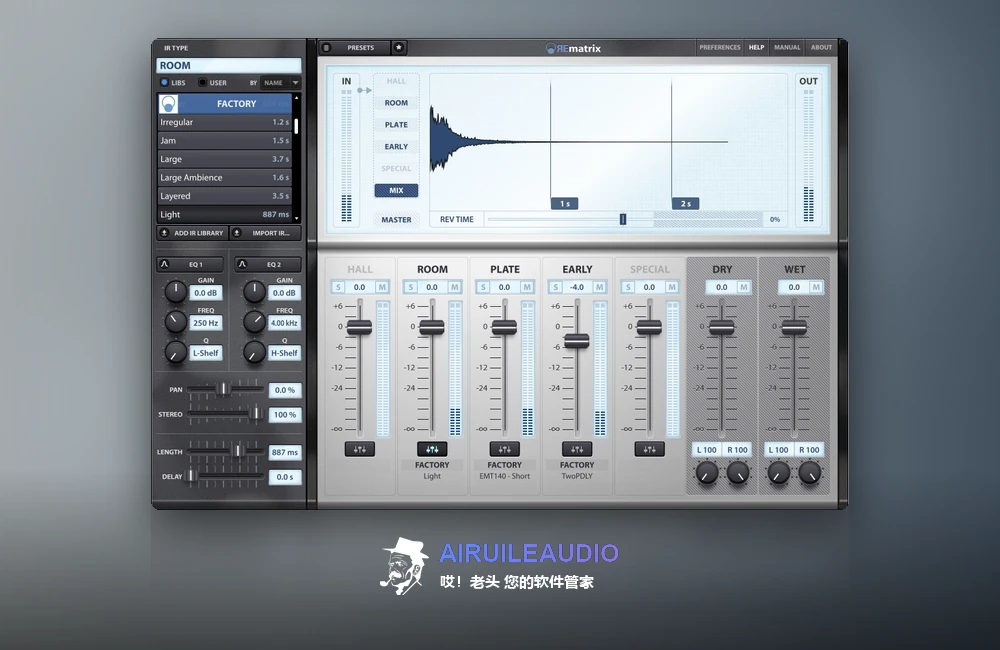Solo the HALL channel
The height and width of the screenshot is (650, 1000).
(x=338, y=287)
